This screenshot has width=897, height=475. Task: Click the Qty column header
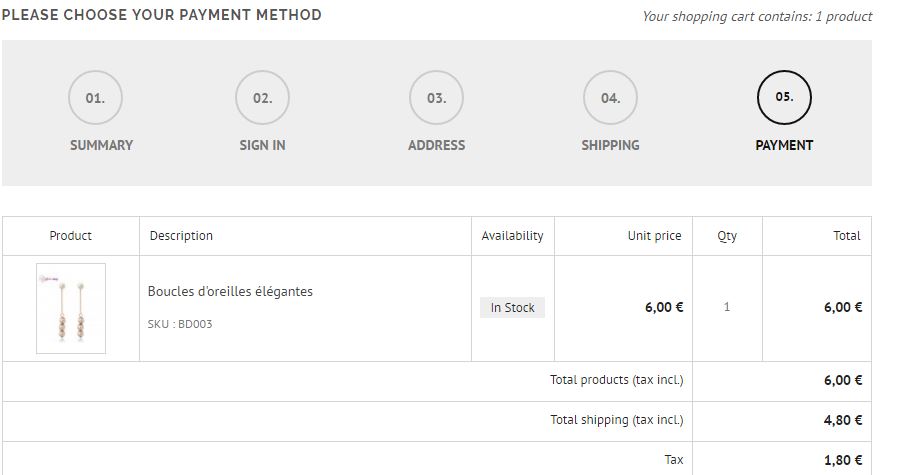point(727,236)
